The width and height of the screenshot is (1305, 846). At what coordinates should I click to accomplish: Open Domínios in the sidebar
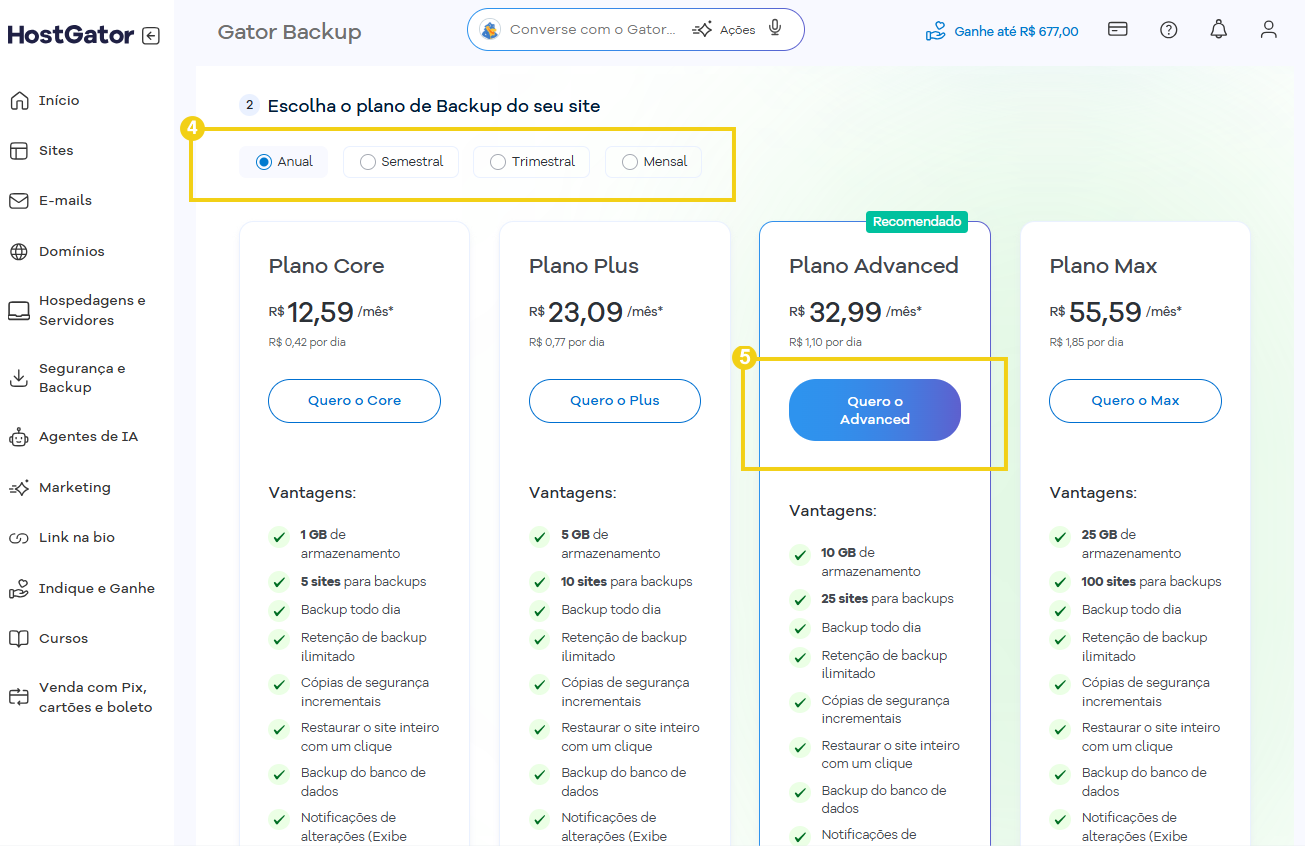[x=72, y=251]
